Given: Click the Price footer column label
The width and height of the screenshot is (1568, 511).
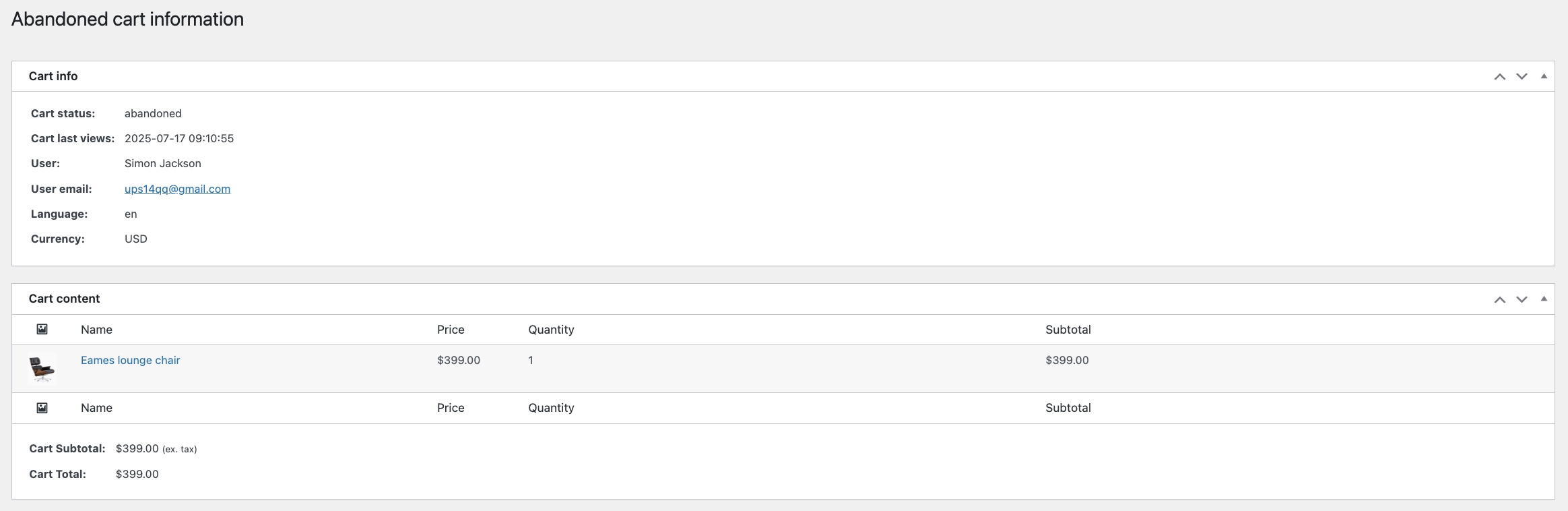Looking at the screenshot, I should (x=451, y=408).
